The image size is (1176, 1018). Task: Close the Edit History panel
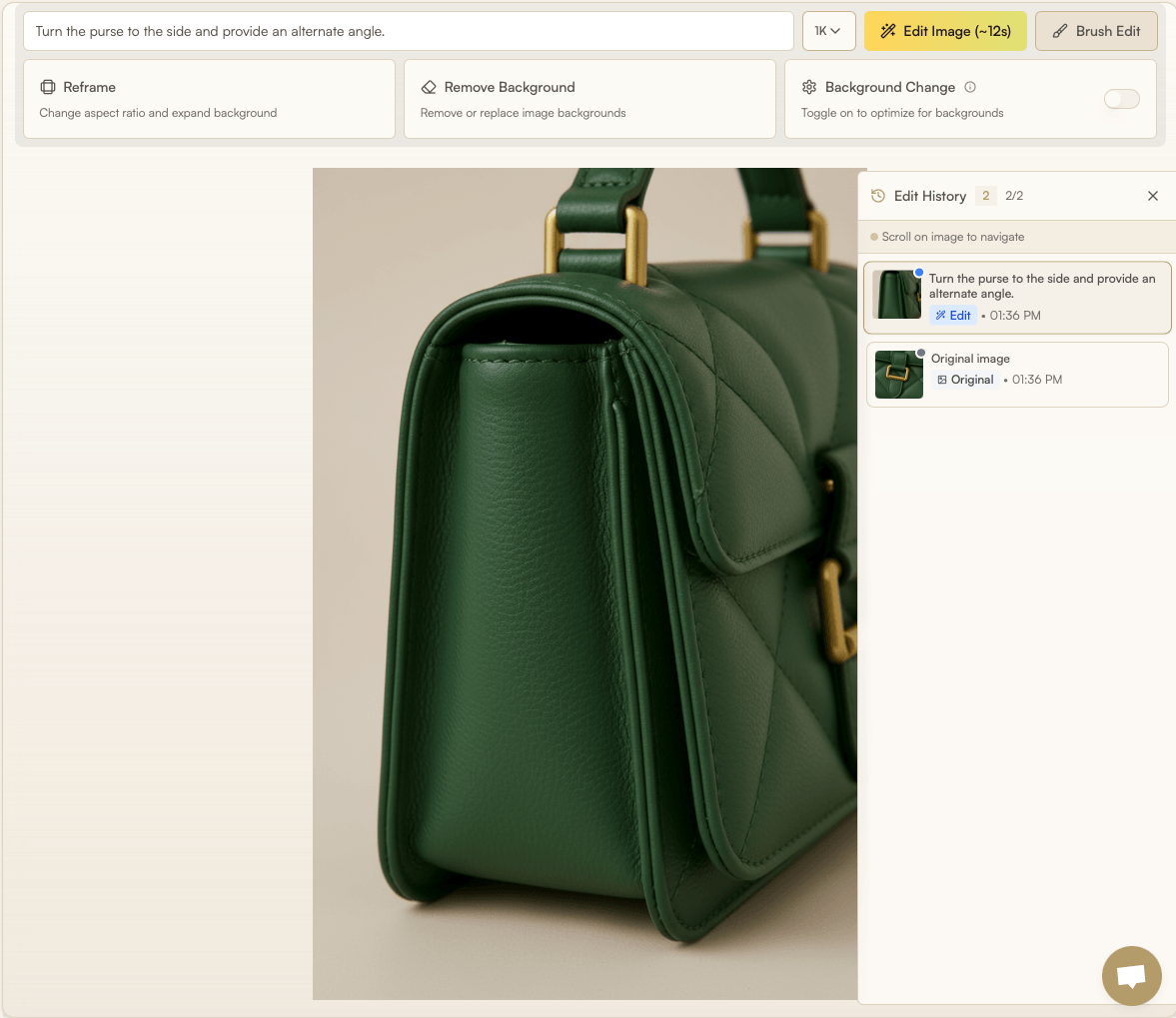tap(1153, 196)
